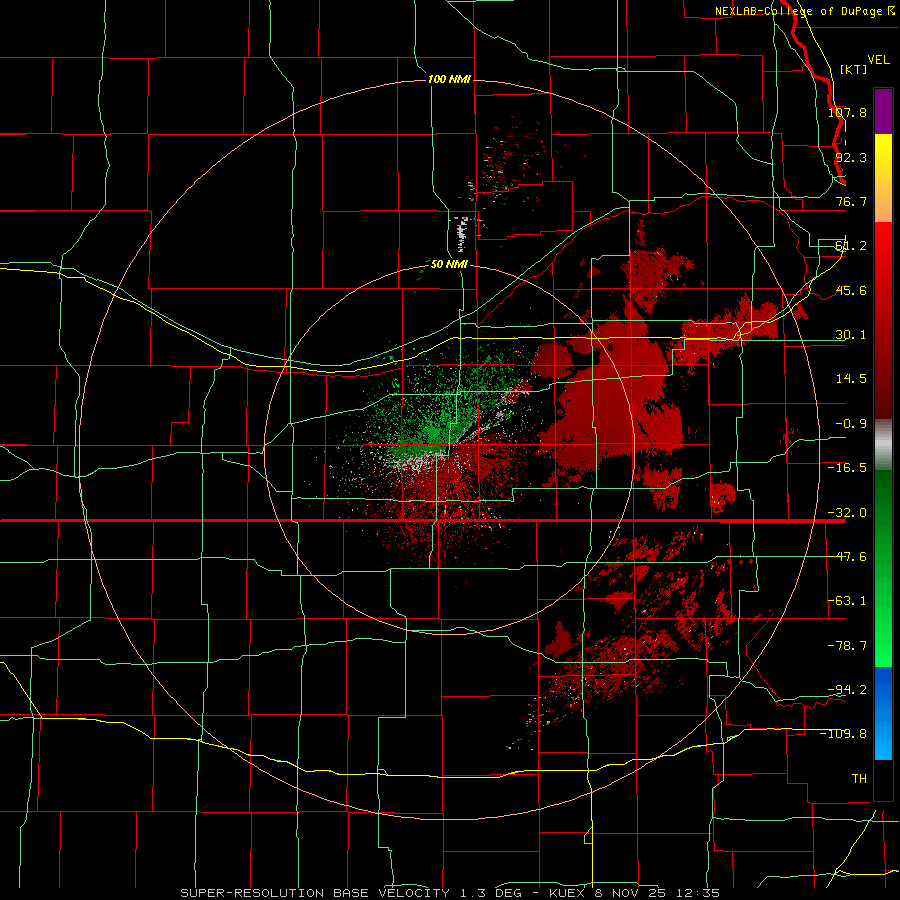
Task: Click the -16.5 velocity scale value
Action: pyautogui.click(x=847, y=467)
